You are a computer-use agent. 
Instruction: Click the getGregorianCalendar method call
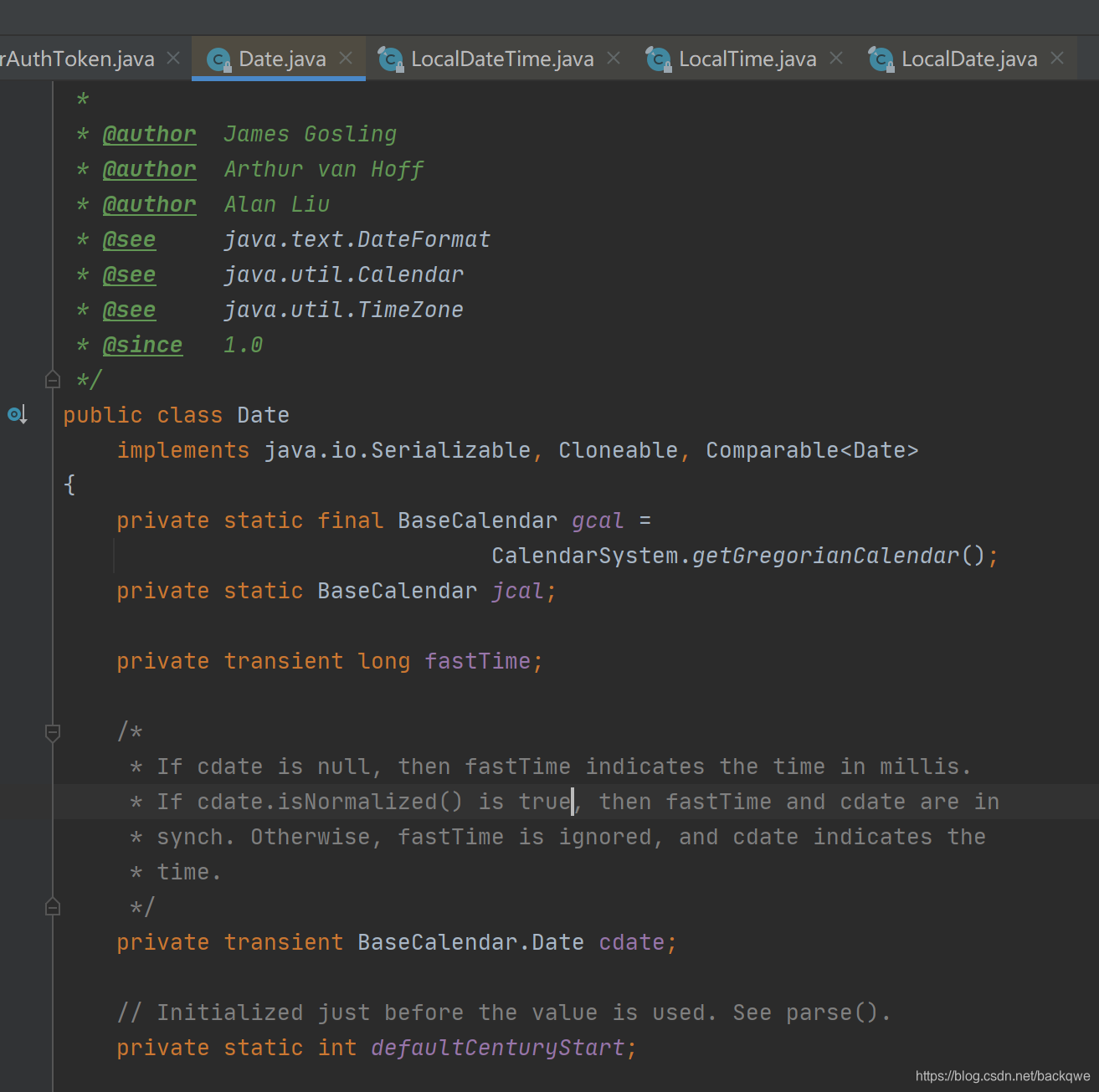coord(826,556)
